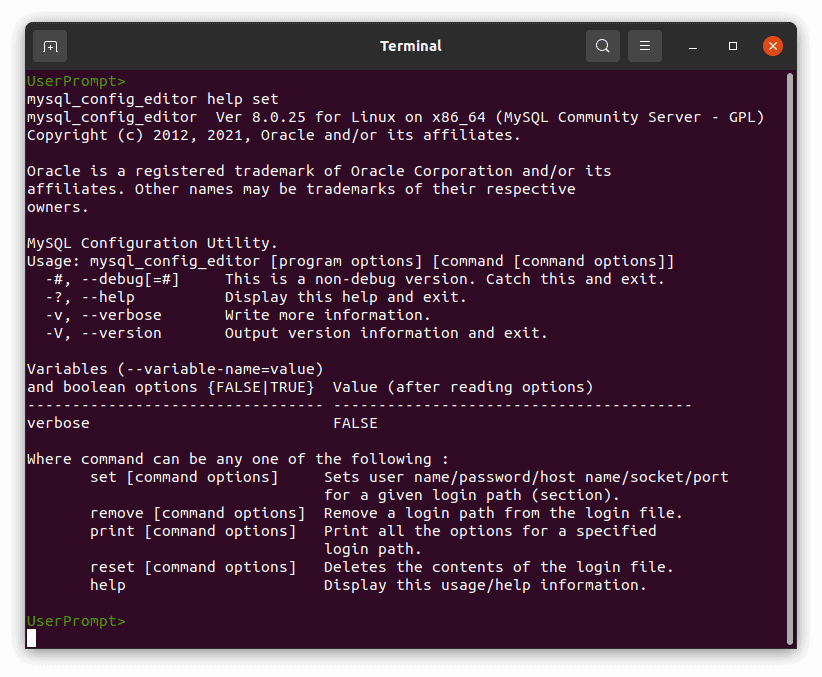Image resolution: width=822 pixels, height=677 pixels.
Task: Click 'Output version information and exit.' text
Action: point(386,333)
